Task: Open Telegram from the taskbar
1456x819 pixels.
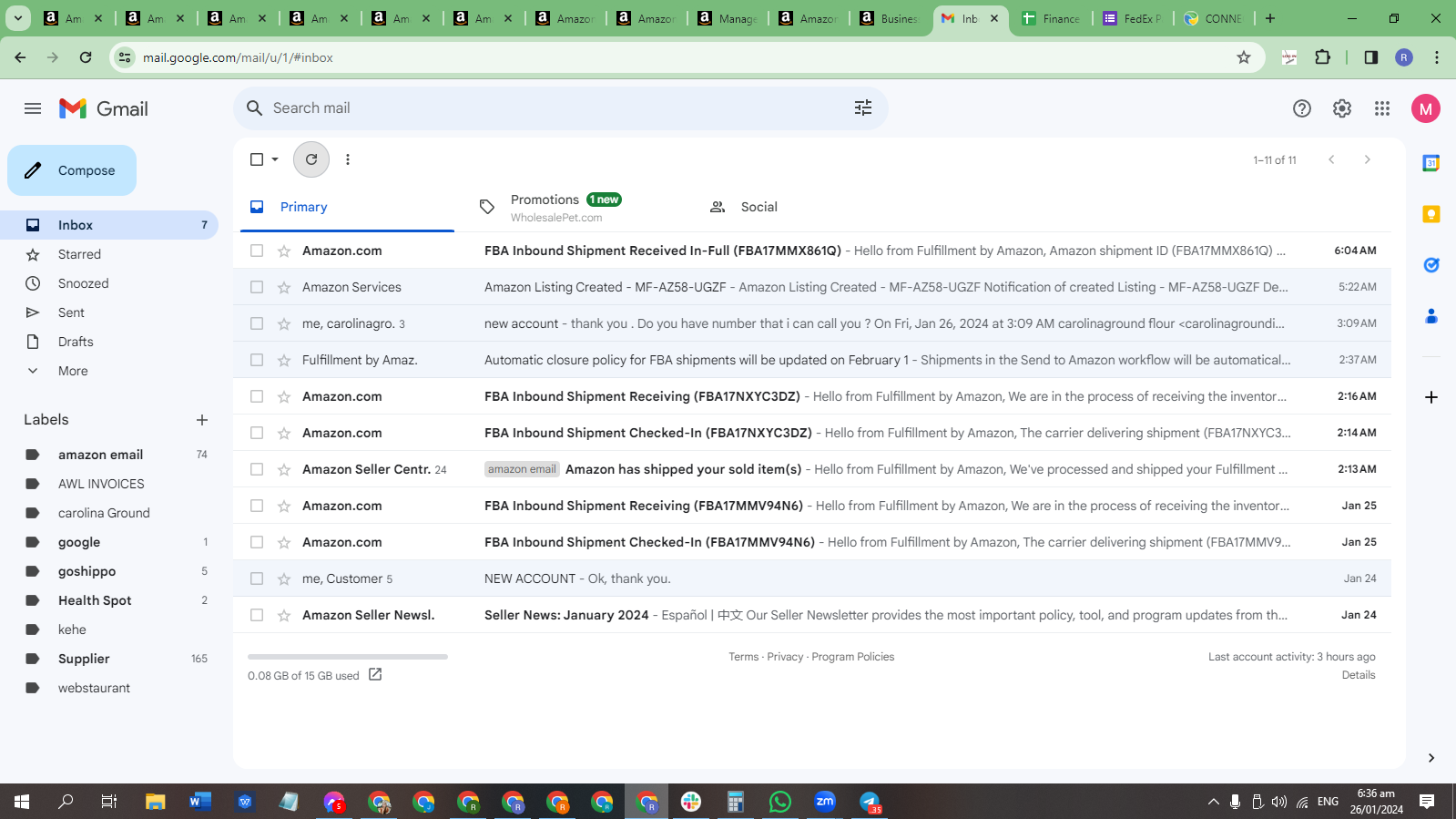Action: [x=870, y=802]
